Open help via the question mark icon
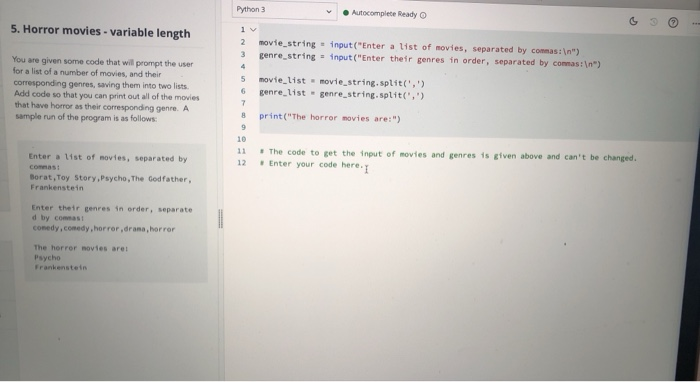Image resolution: width=700 pixels, height=382 pixels. [673, 22]
